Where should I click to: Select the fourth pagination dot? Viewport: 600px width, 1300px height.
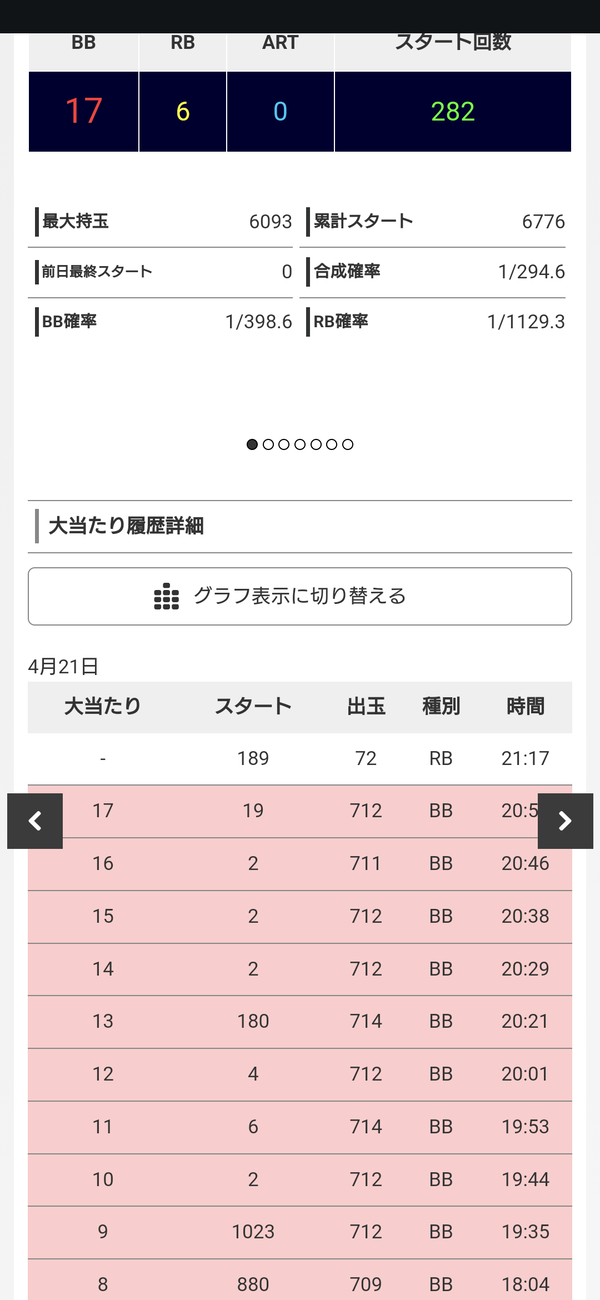[300, 445]
